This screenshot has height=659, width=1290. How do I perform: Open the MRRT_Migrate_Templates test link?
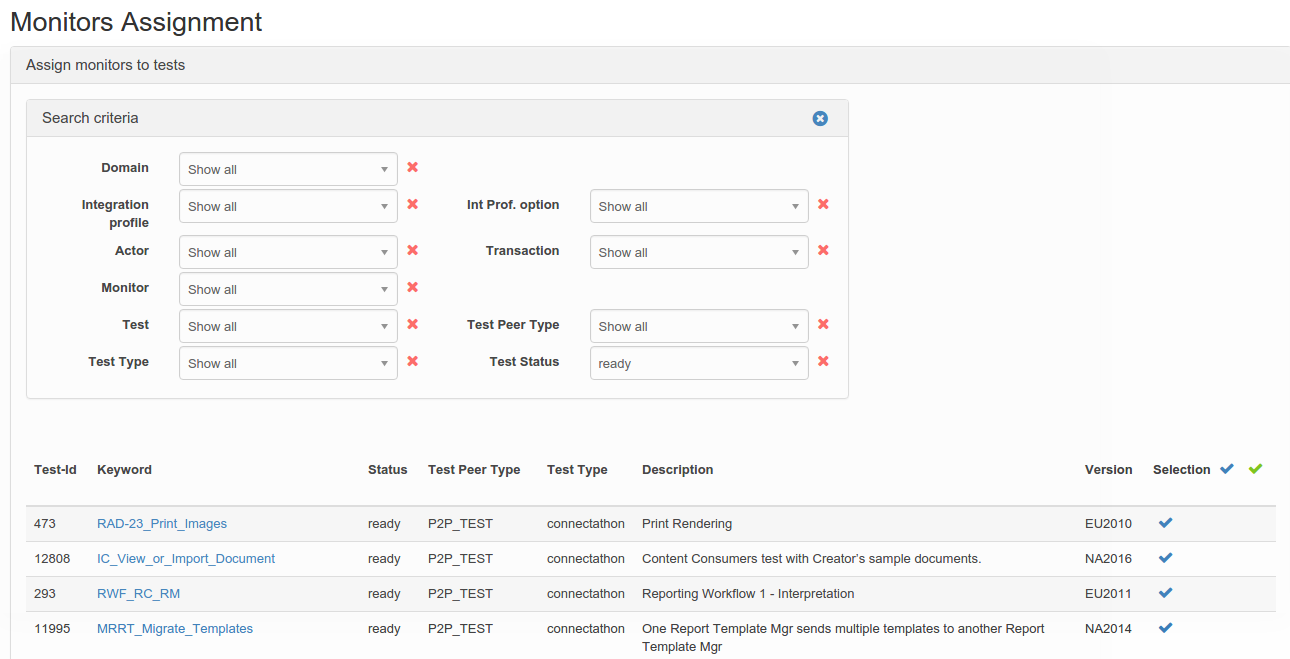(175, 629)
